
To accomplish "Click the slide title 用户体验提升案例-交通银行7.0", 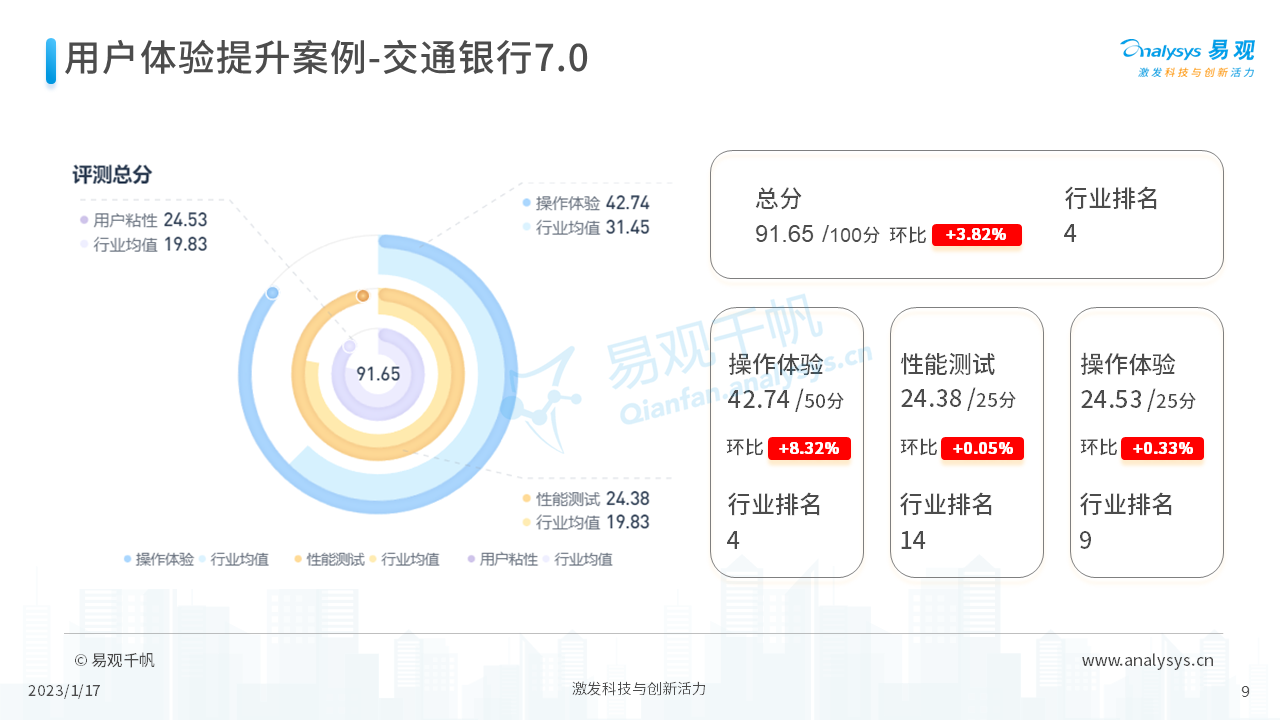I will point(326,59).
